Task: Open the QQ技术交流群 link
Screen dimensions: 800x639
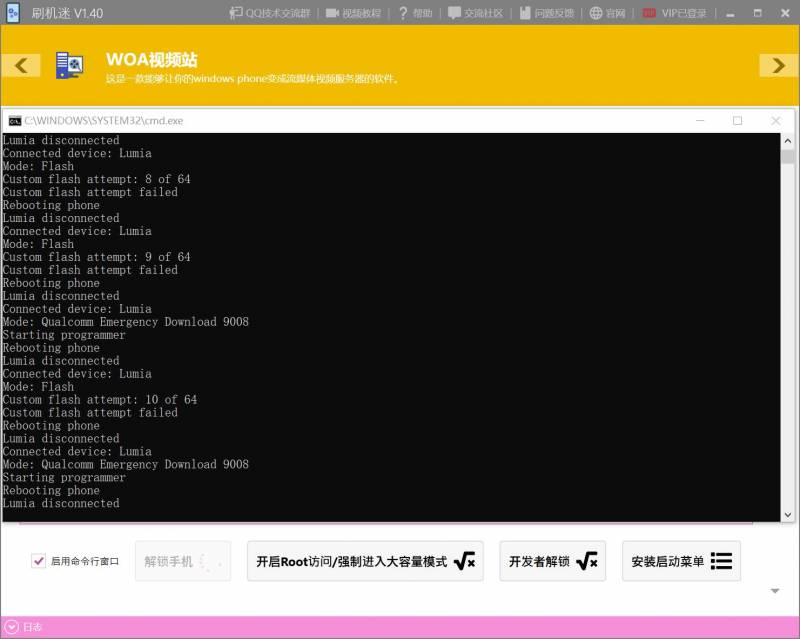Action: 269,13
